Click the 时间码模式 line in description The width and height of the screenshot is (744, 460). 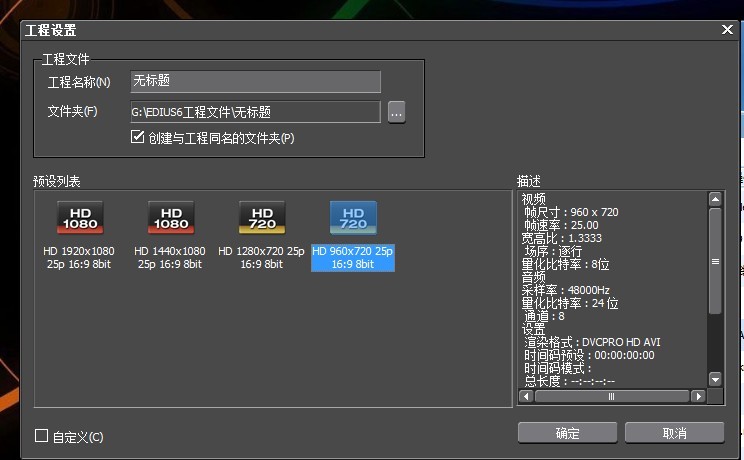tap(558, 368)
